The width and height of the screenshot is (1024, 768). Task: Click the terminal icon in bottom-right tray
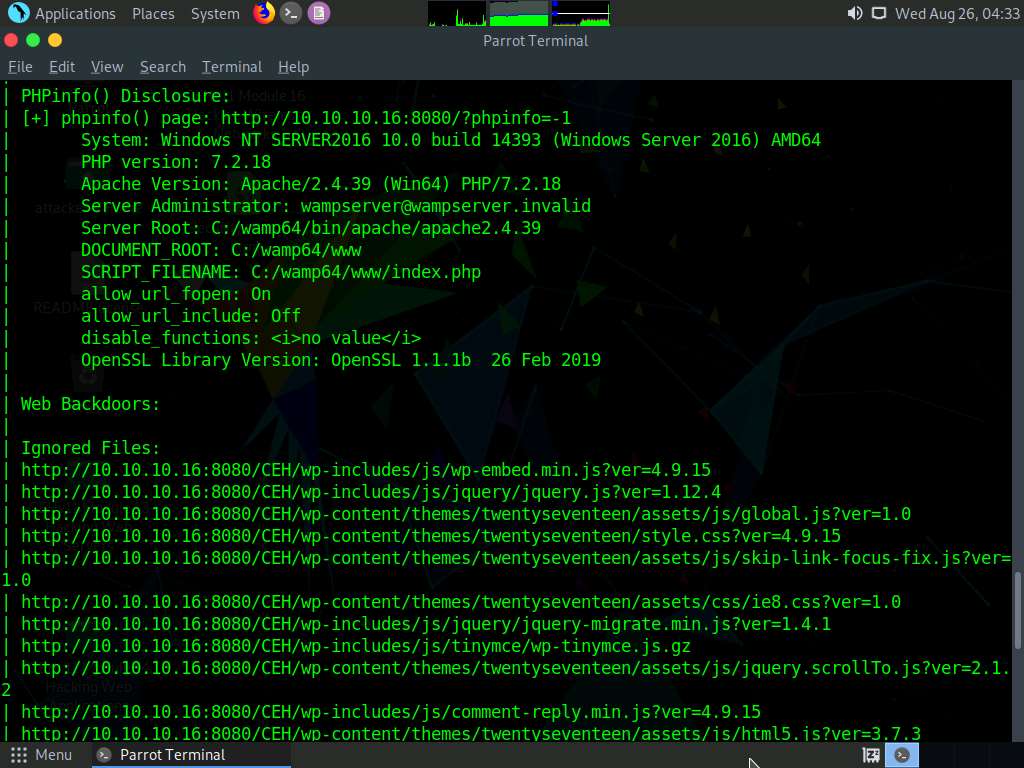[902, 755]
